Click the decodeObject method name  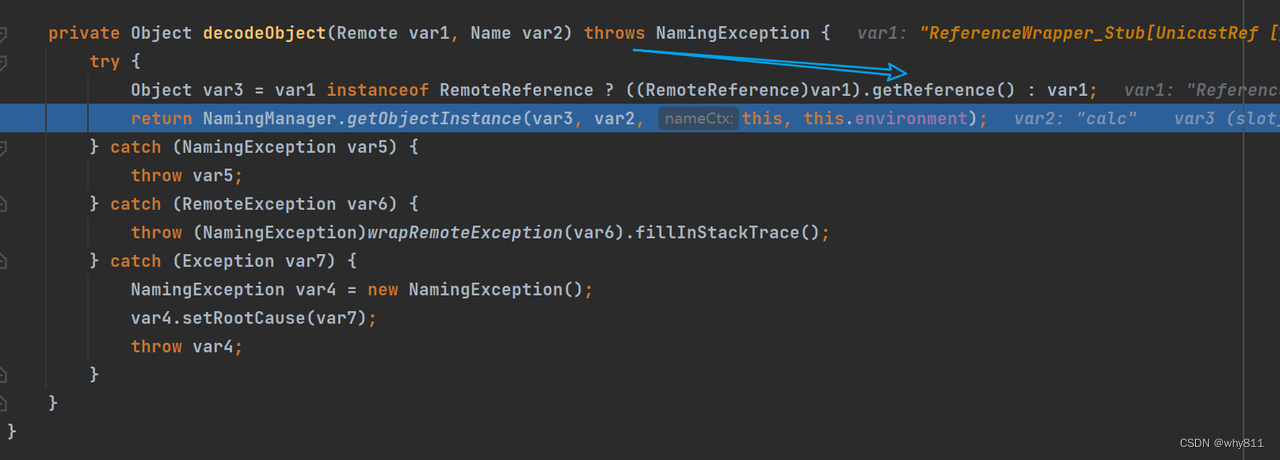(x=264, y=33)
